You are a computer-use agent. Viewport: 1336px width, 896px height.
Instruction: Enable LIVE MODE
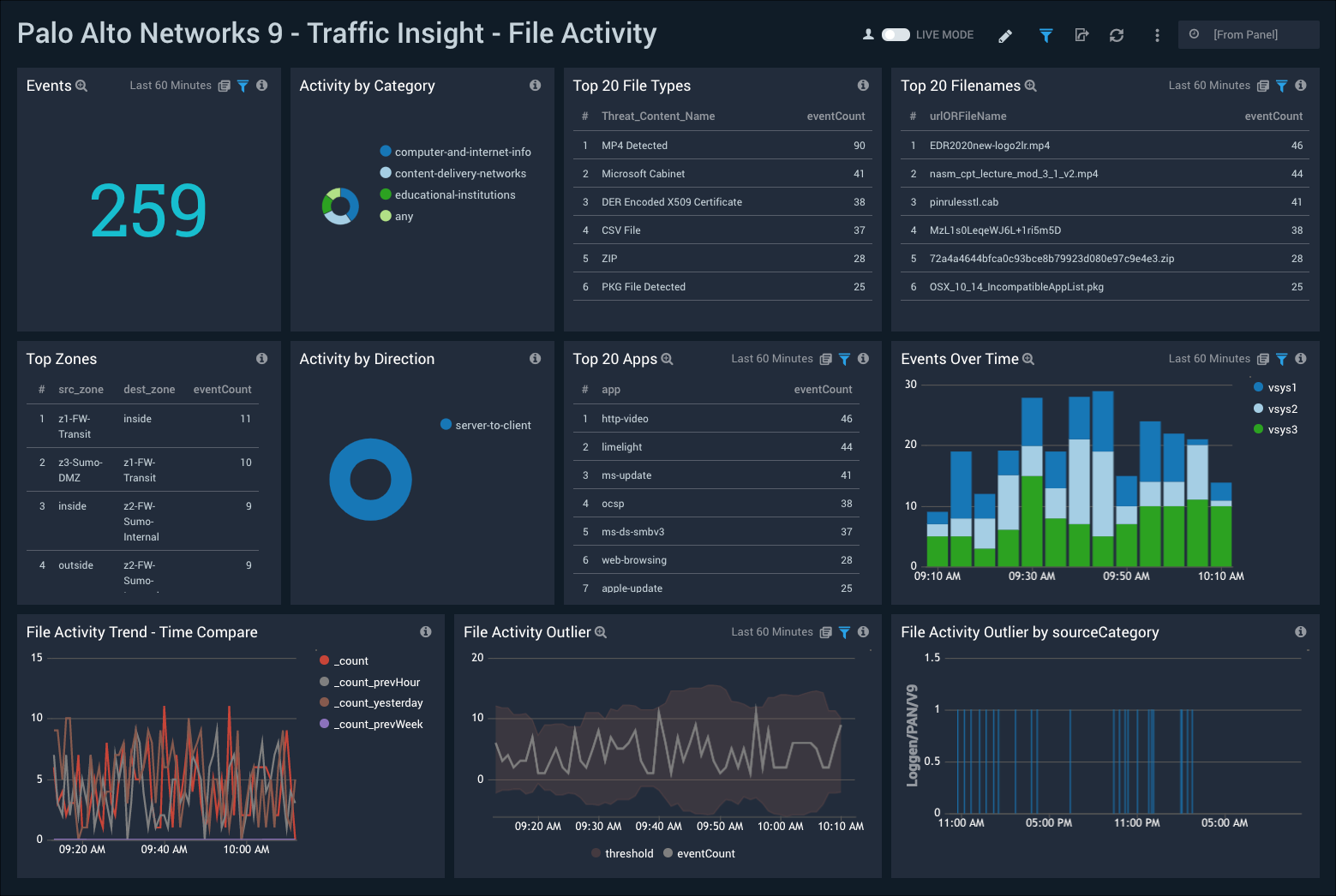(x=896, y=34)
